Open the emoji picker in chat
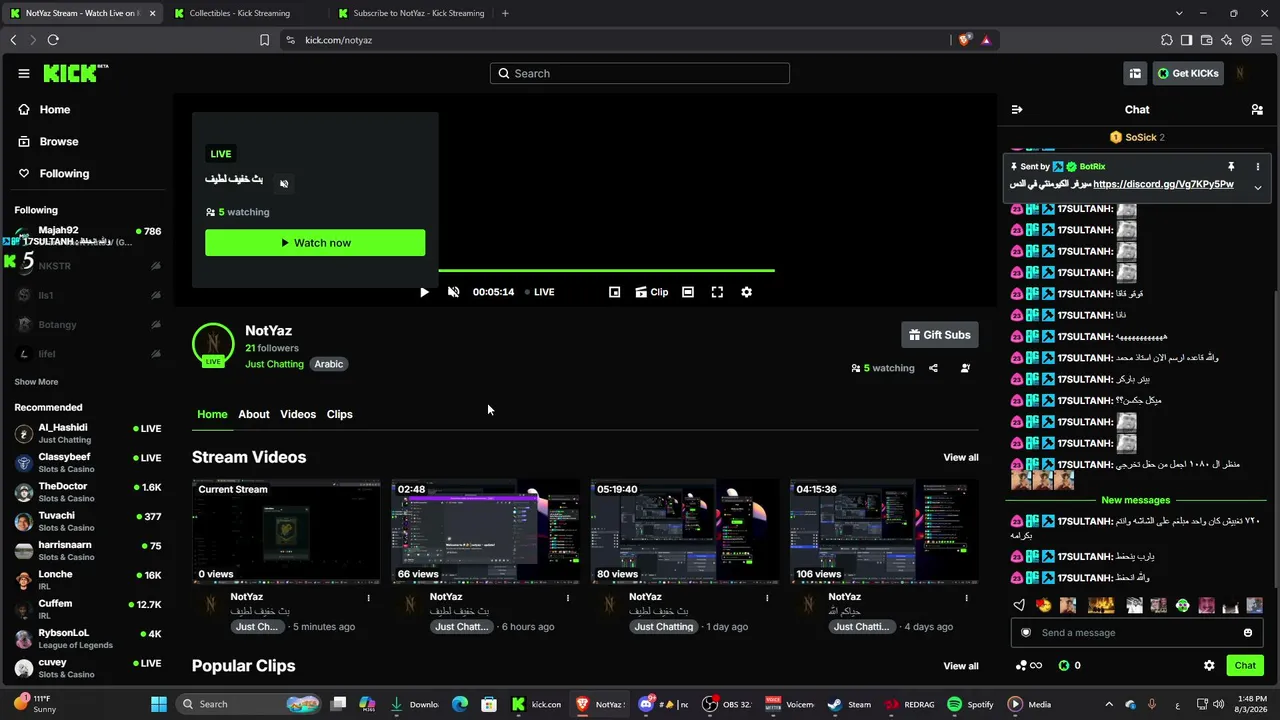This screenshot has width=1280, height=720. [1248, 633]
